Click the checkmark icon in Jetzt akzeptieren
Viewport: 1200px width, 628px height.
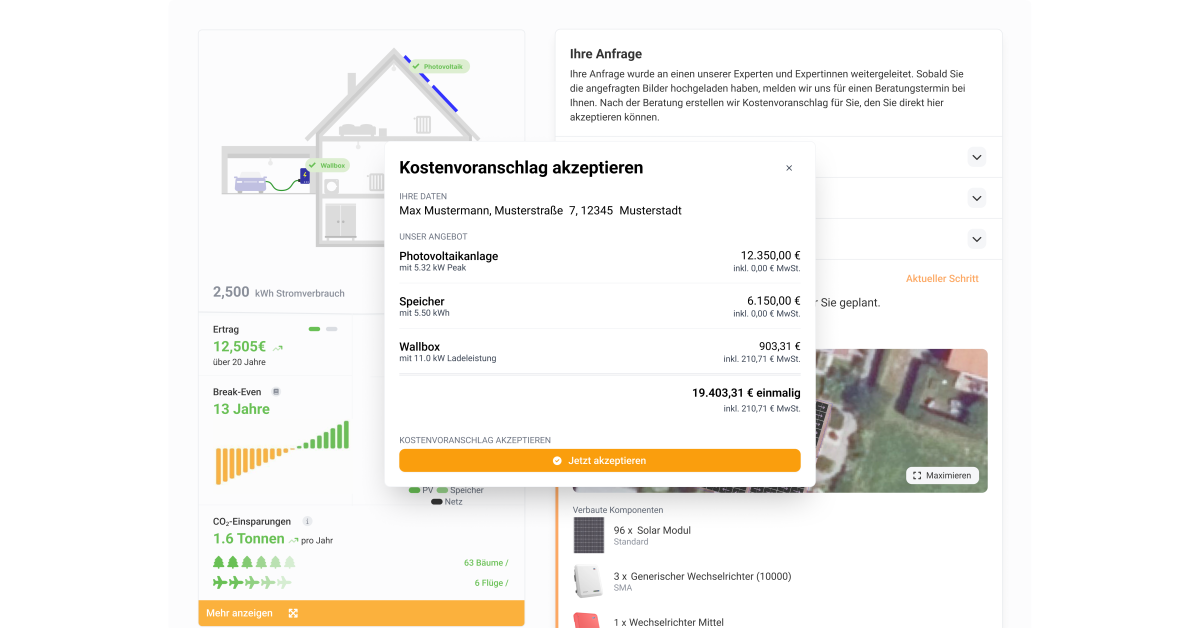[x=557, y=461]
